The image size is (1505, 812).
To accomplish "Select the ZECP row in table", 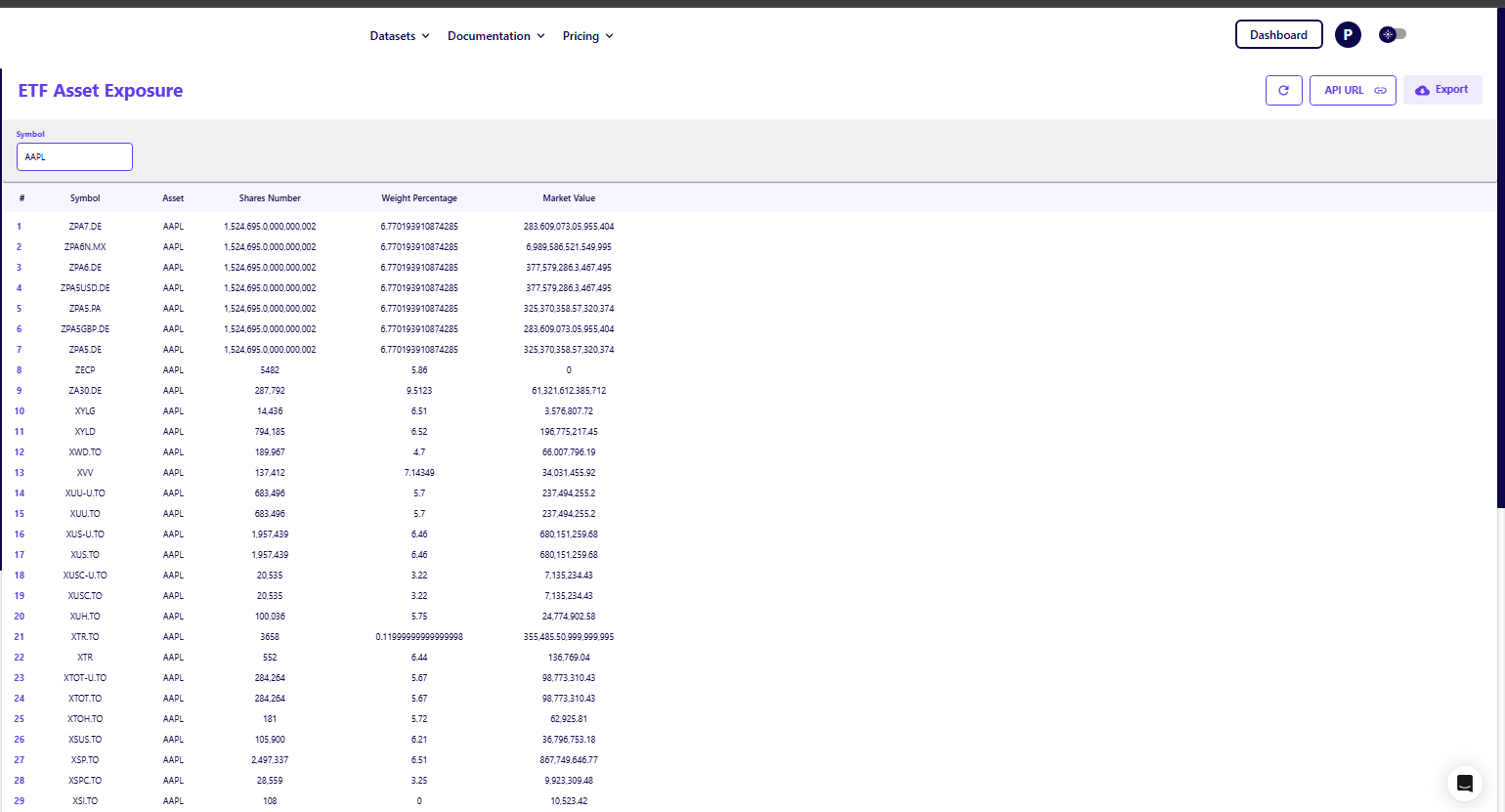I will coord(85,370).
